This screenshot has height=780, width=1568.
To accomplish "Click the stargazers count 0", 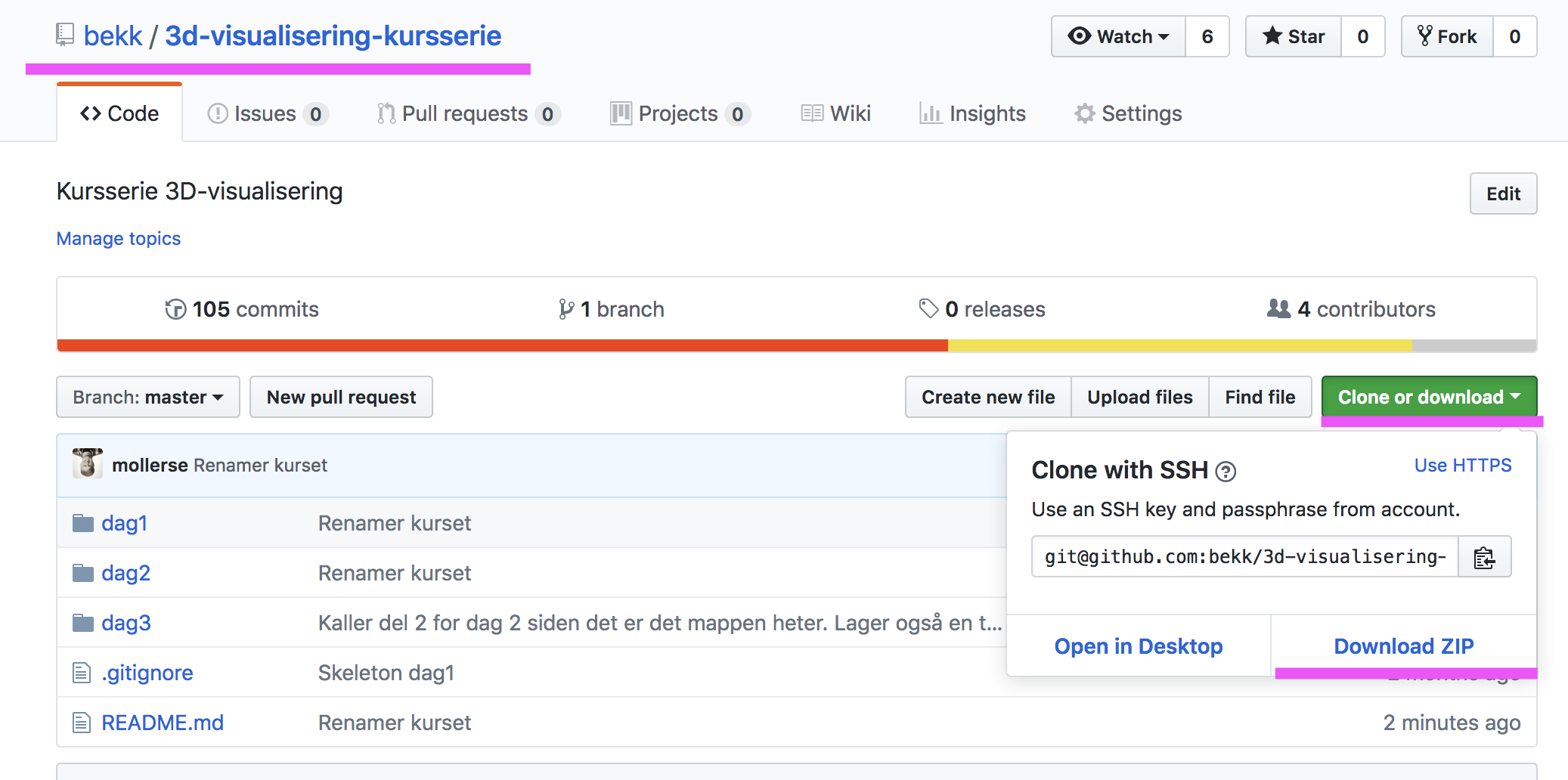I will (1363, 36).
